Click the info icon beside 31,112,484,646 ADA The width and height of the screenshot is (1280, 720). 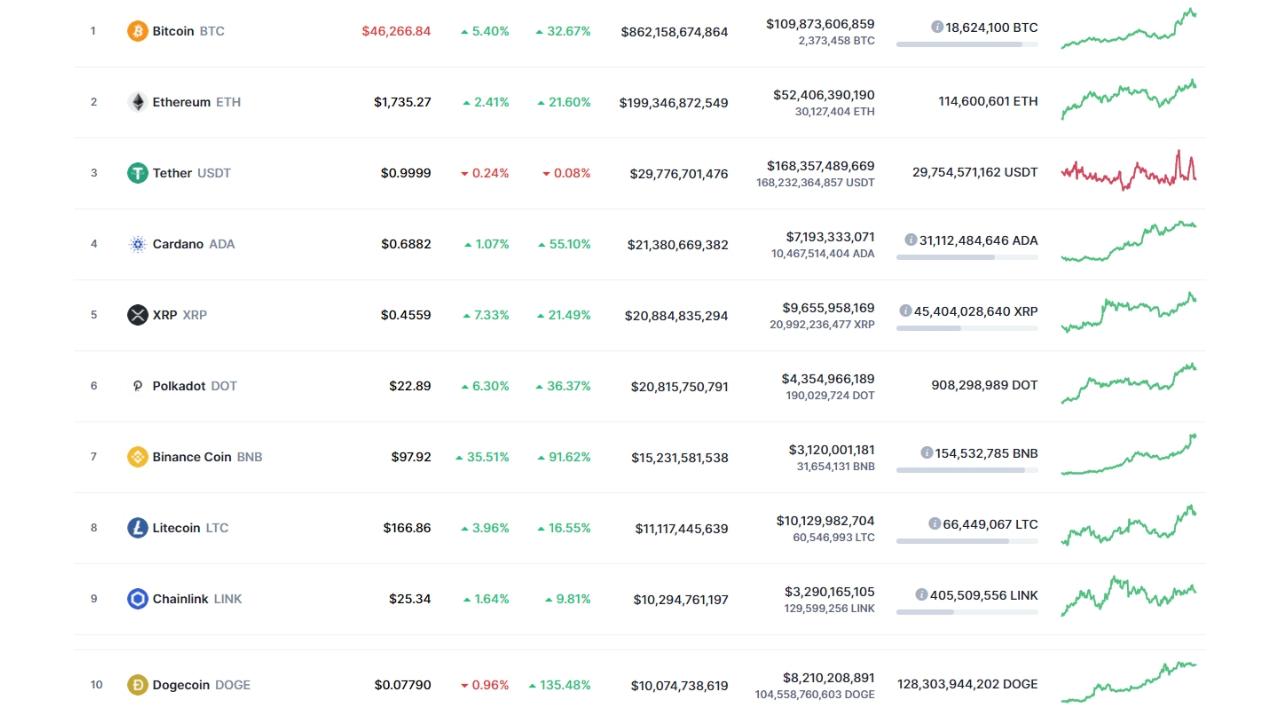[x=911, y=240]
